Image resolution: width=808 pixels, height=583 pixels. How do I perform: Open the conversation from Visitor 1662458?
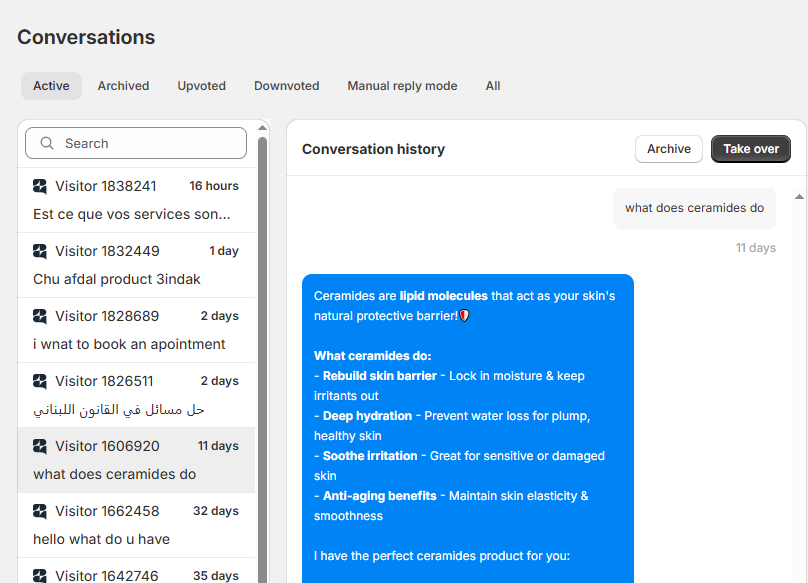[135, 525]
